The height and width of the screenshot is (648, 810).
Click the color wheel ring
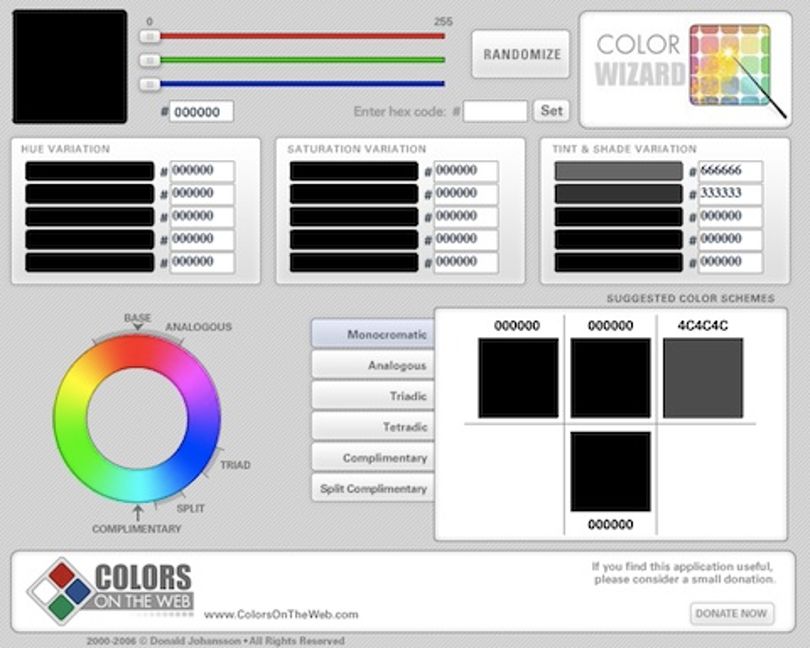click(137, 419)
